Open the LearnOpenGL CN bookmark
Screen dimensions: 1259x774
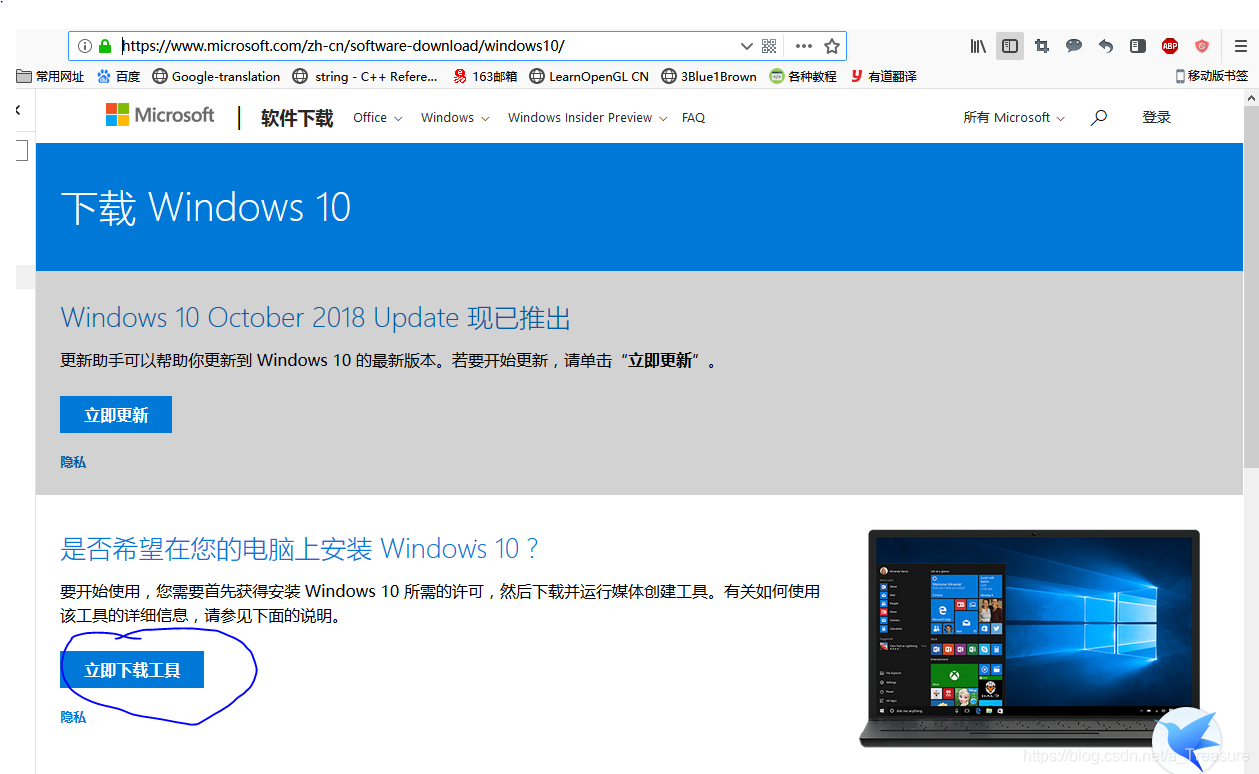(589, 76)
